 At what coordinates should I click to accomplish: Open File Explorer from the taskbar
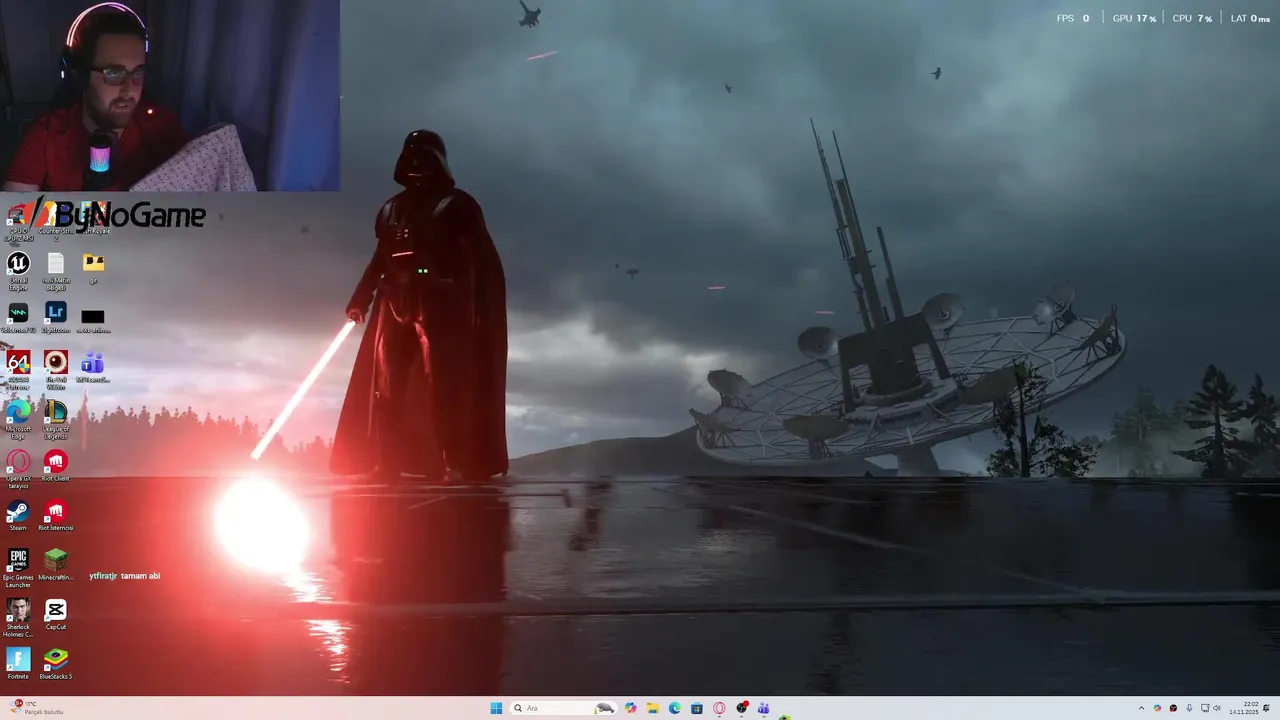(x=653, y=708)
